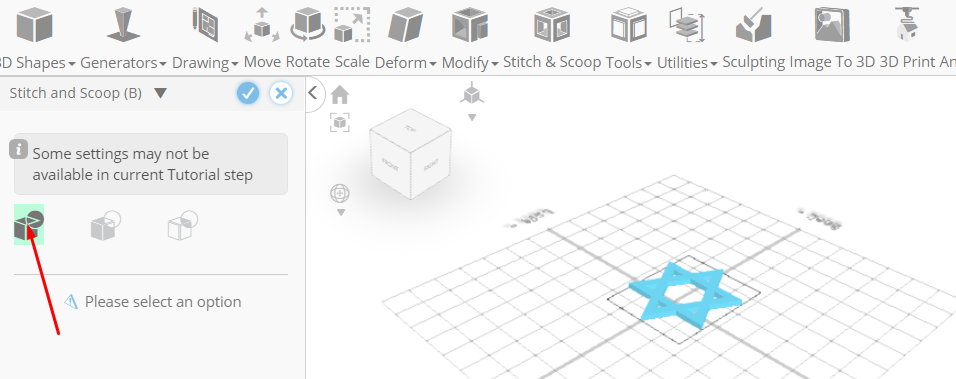Open the Drawing menu
Image resolution: width=956 pixels, height=379 pixels.
pyautogui.click(x=205, y=38)
